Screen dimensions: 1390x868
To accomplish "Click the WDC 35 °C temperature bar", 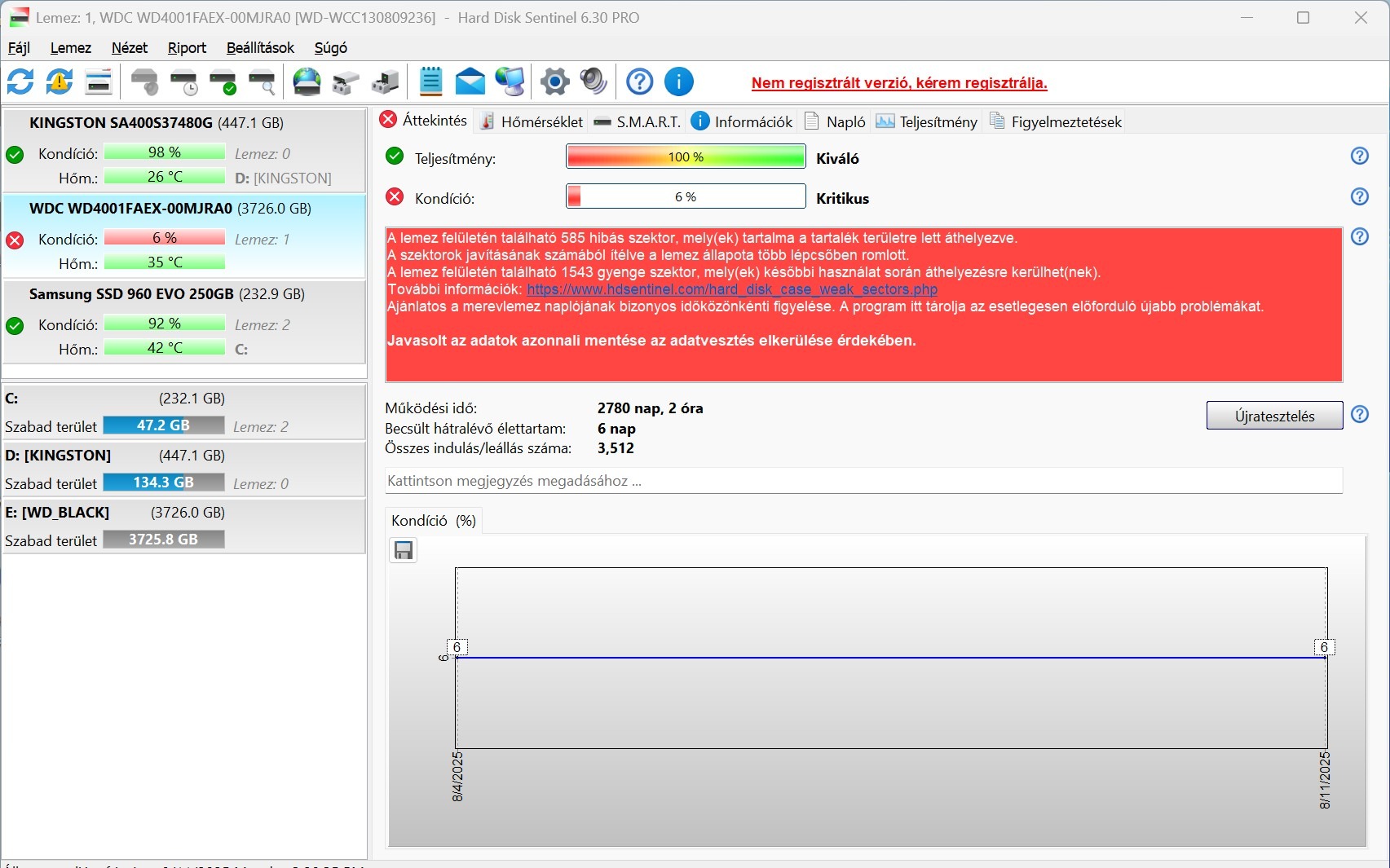I will click(165, 262).
